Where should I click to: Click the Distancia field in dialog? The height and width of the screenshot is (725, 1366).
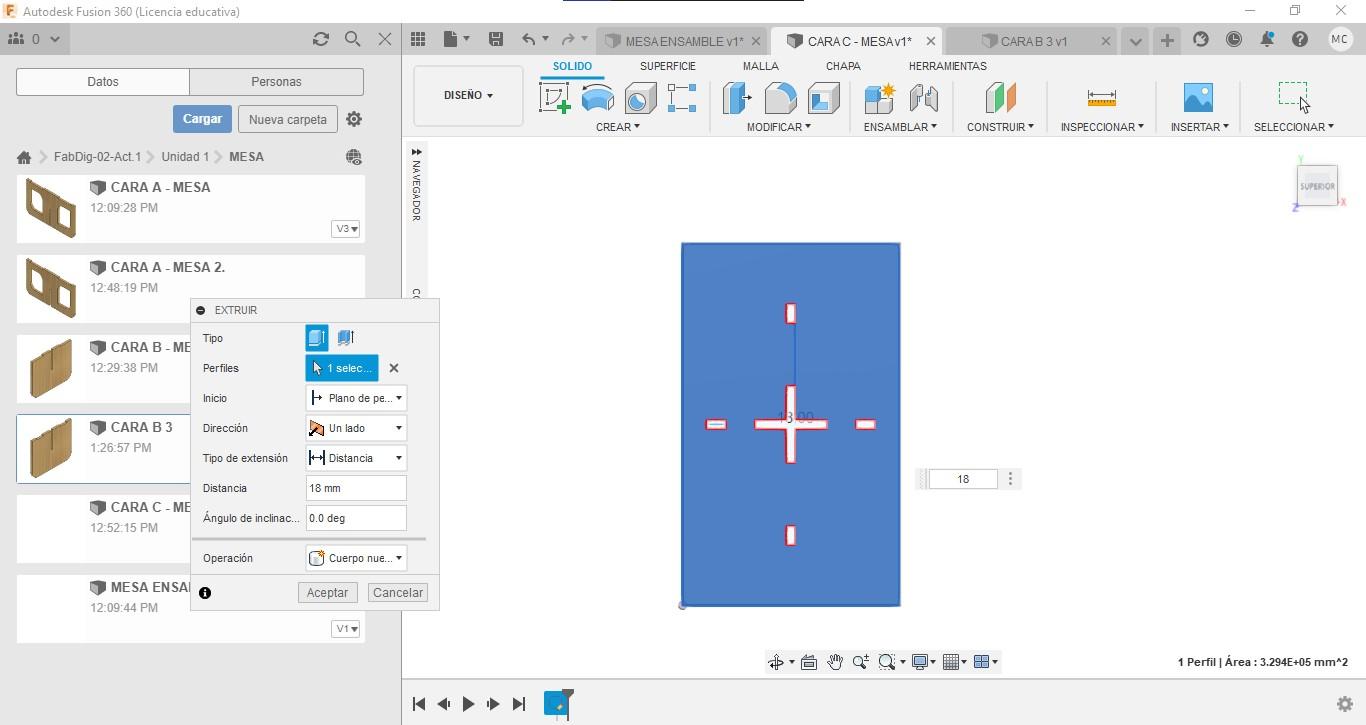pos(356,488)
